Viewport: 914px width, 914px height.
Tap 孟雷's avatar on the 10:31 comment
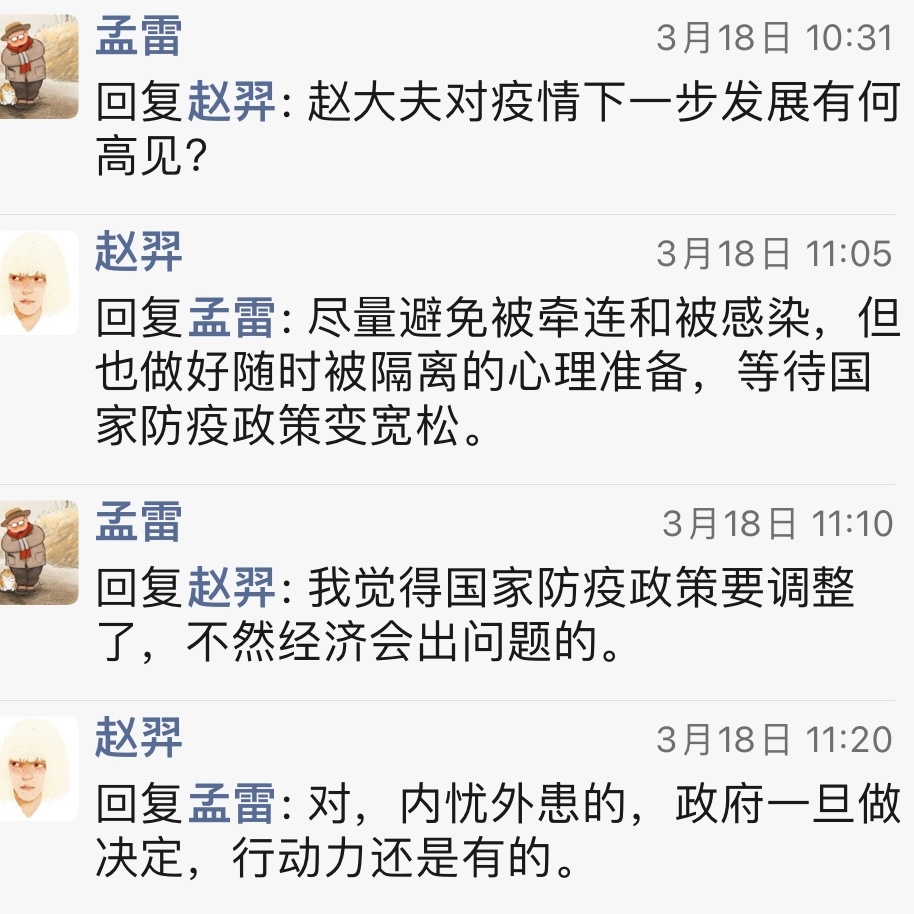point(38,67)
